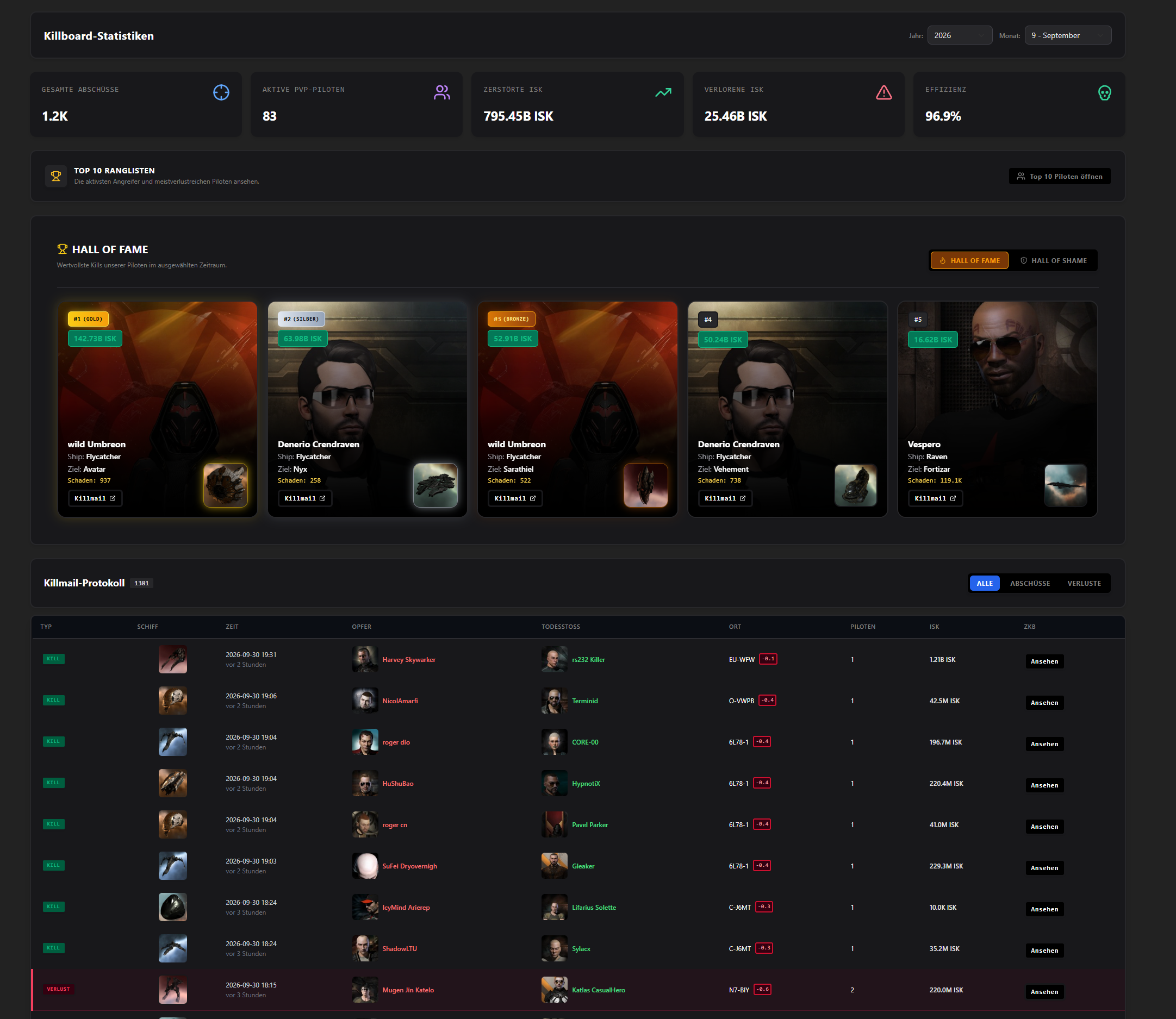Click portrait of Katlas CasualHero
The height and width of the screenshot is (1019, 1176).
[554, 990]
